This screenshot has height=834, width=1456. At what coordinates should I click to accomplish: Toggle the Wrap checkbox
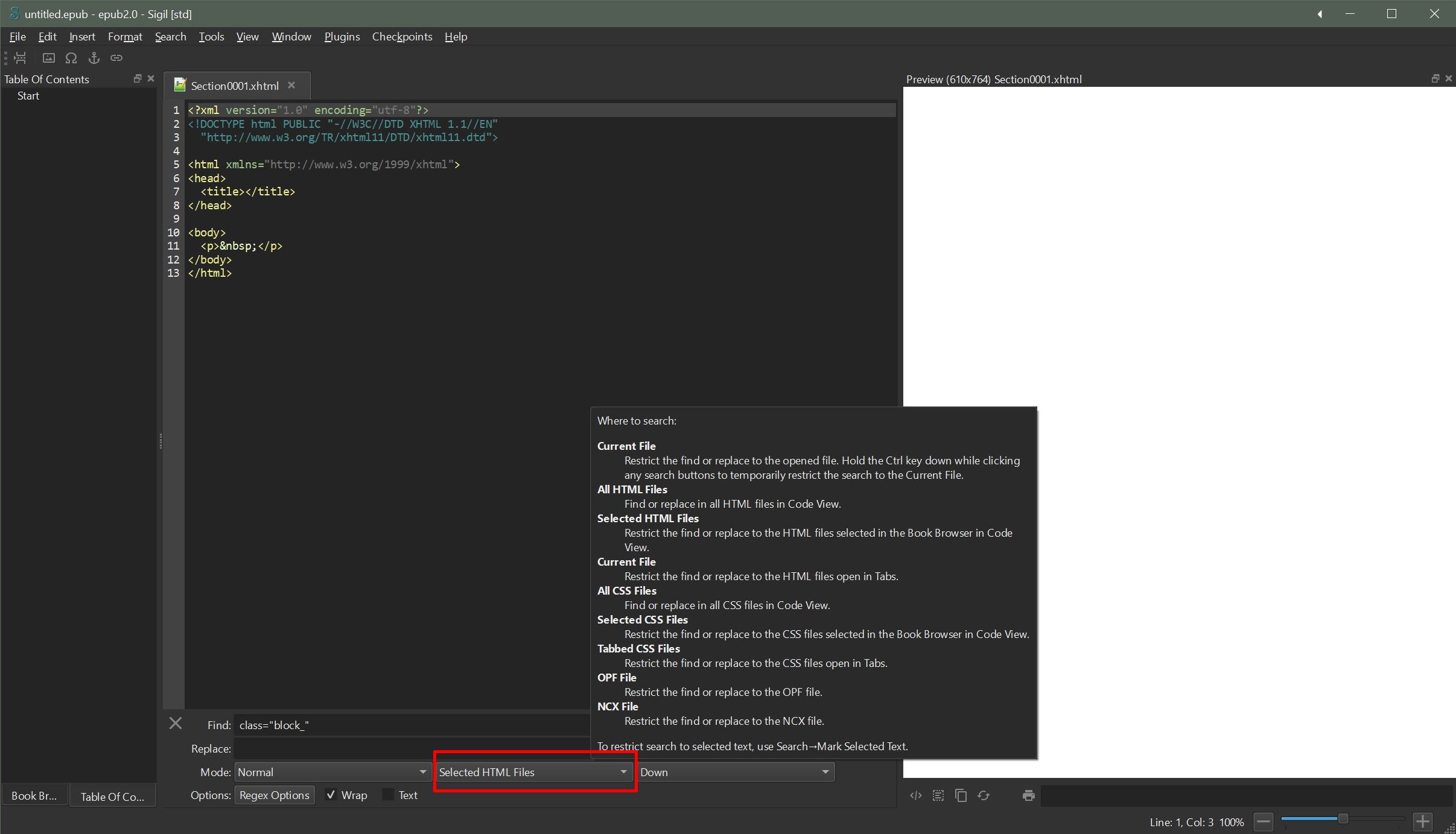pyautogui.click(x=331, y=795)
